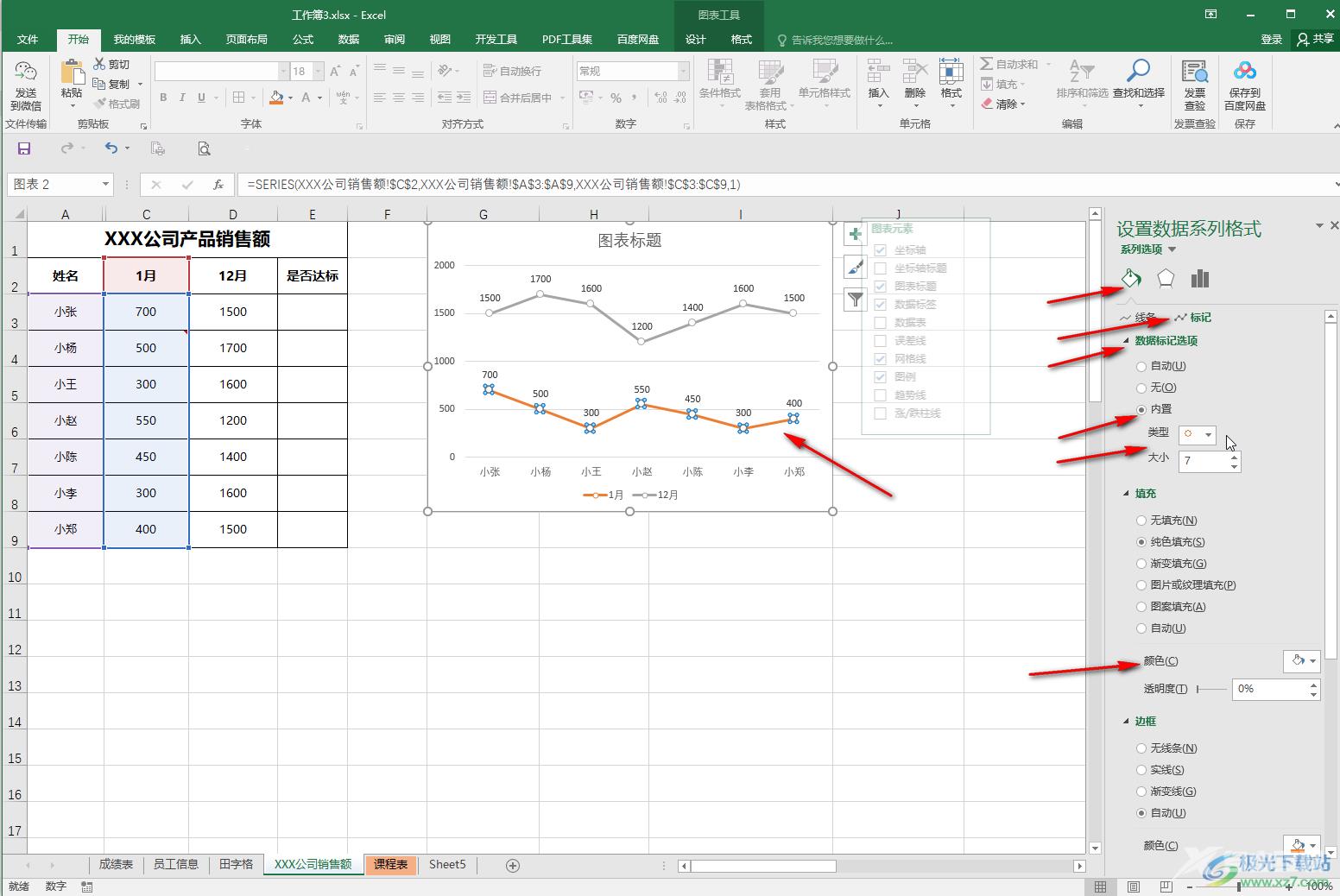
Task: Switch to the Insert ribbon tab
Action: click(190, 40)
